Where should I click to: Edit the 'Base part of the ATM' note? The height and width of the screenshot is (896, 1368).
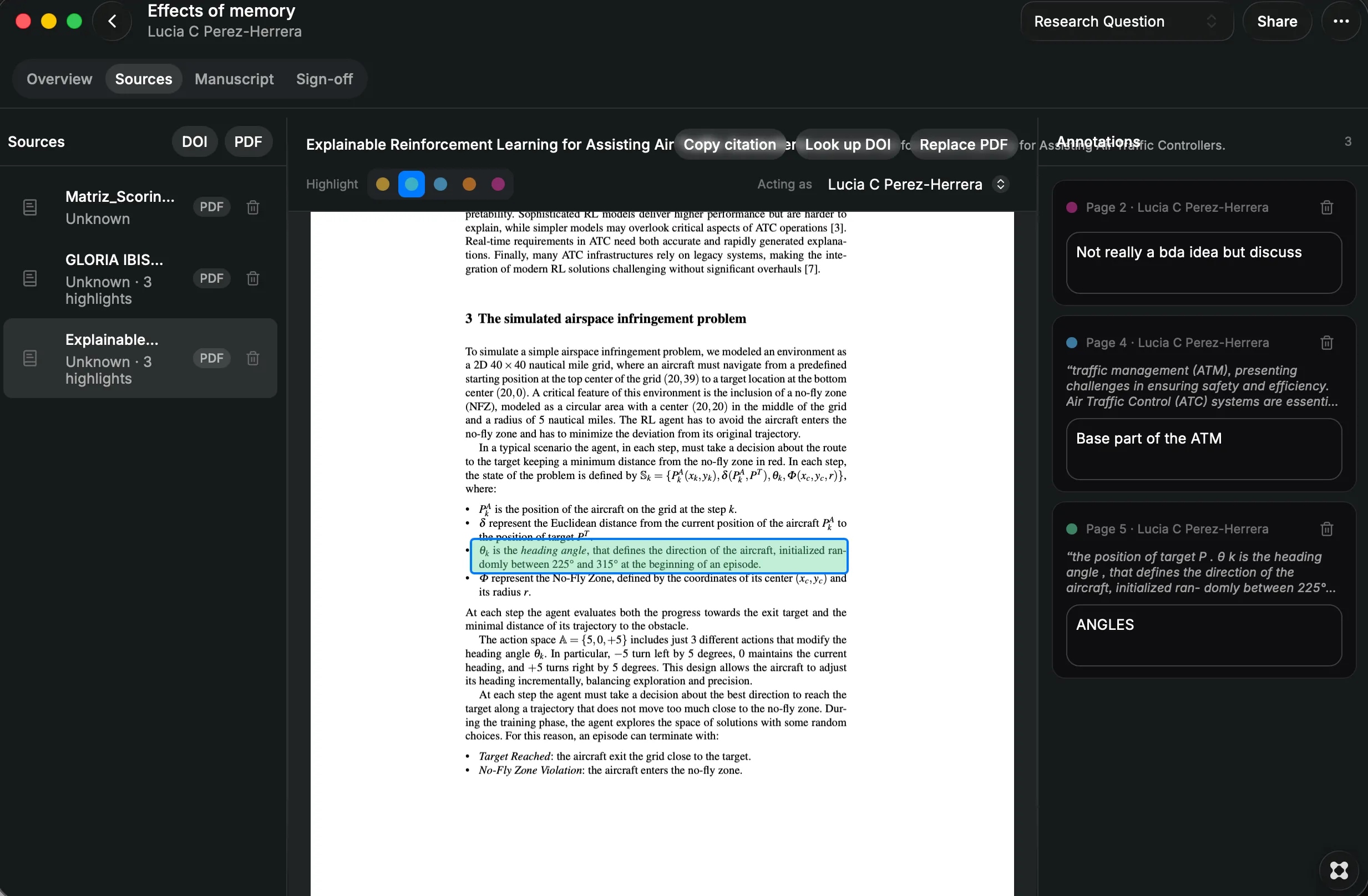[1204, 449]
